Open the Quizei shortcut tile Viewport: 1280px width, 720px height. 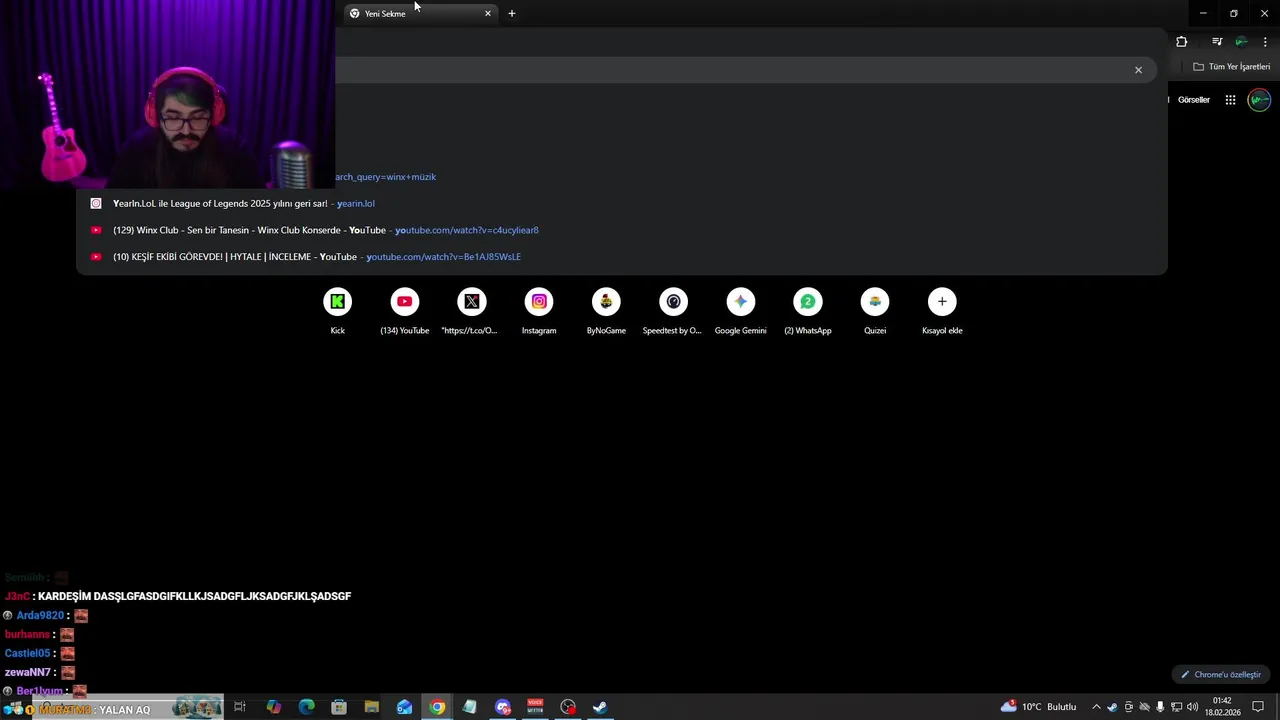pyautogui.click(x=875, y=311)
